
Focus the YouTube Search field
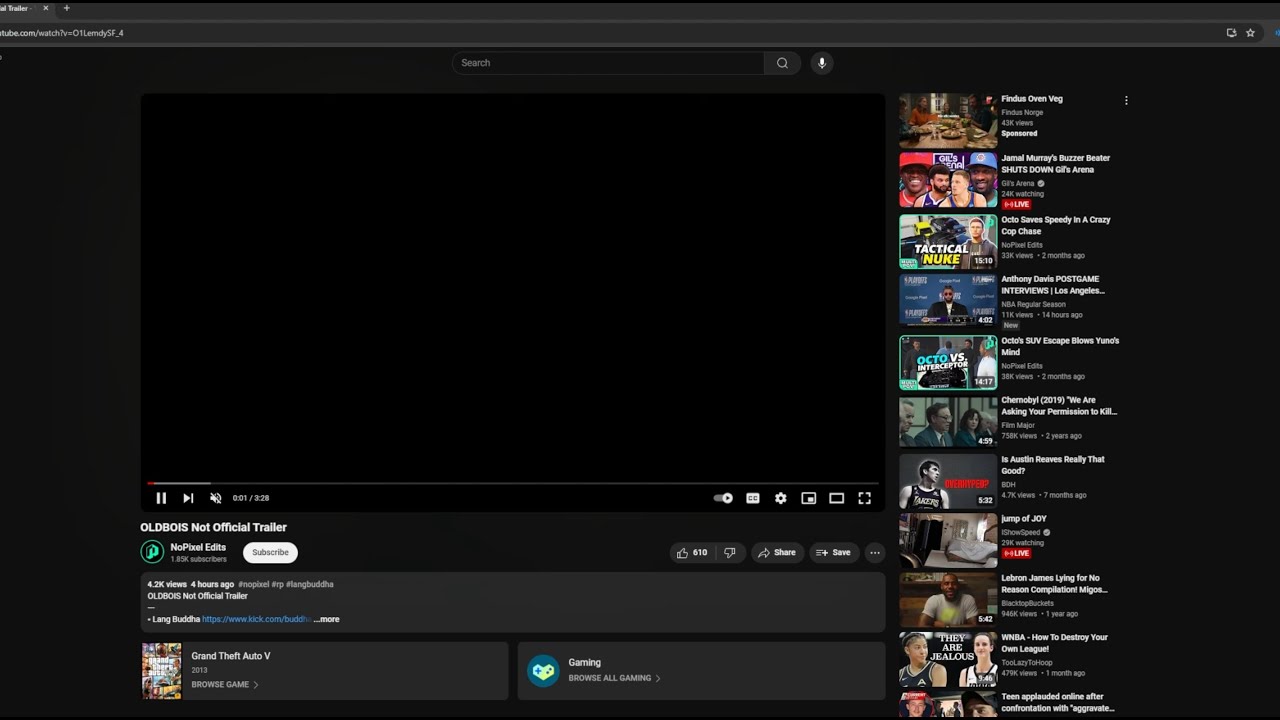pyautogui.click(x=608, y=63)
